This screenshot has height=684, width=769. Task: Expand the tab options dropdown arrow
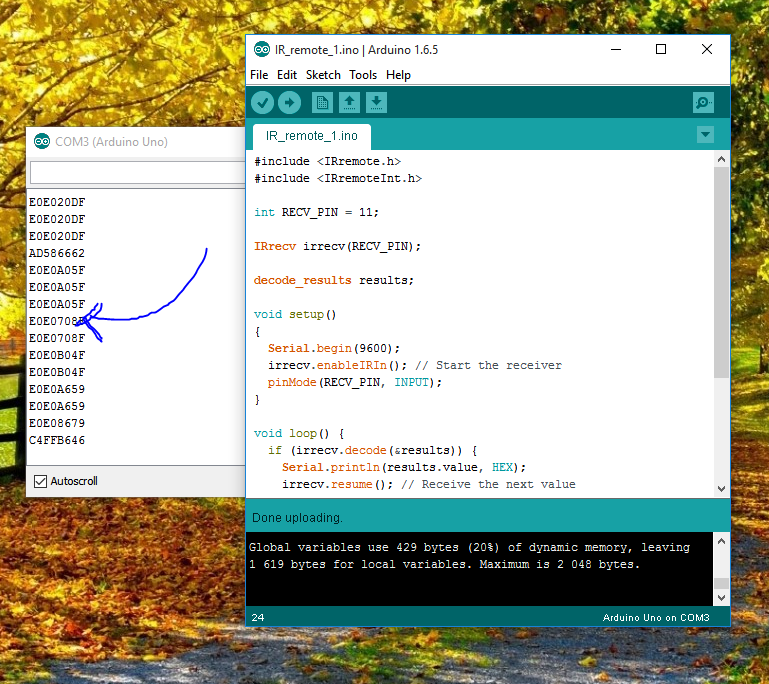tap(705, 135)
